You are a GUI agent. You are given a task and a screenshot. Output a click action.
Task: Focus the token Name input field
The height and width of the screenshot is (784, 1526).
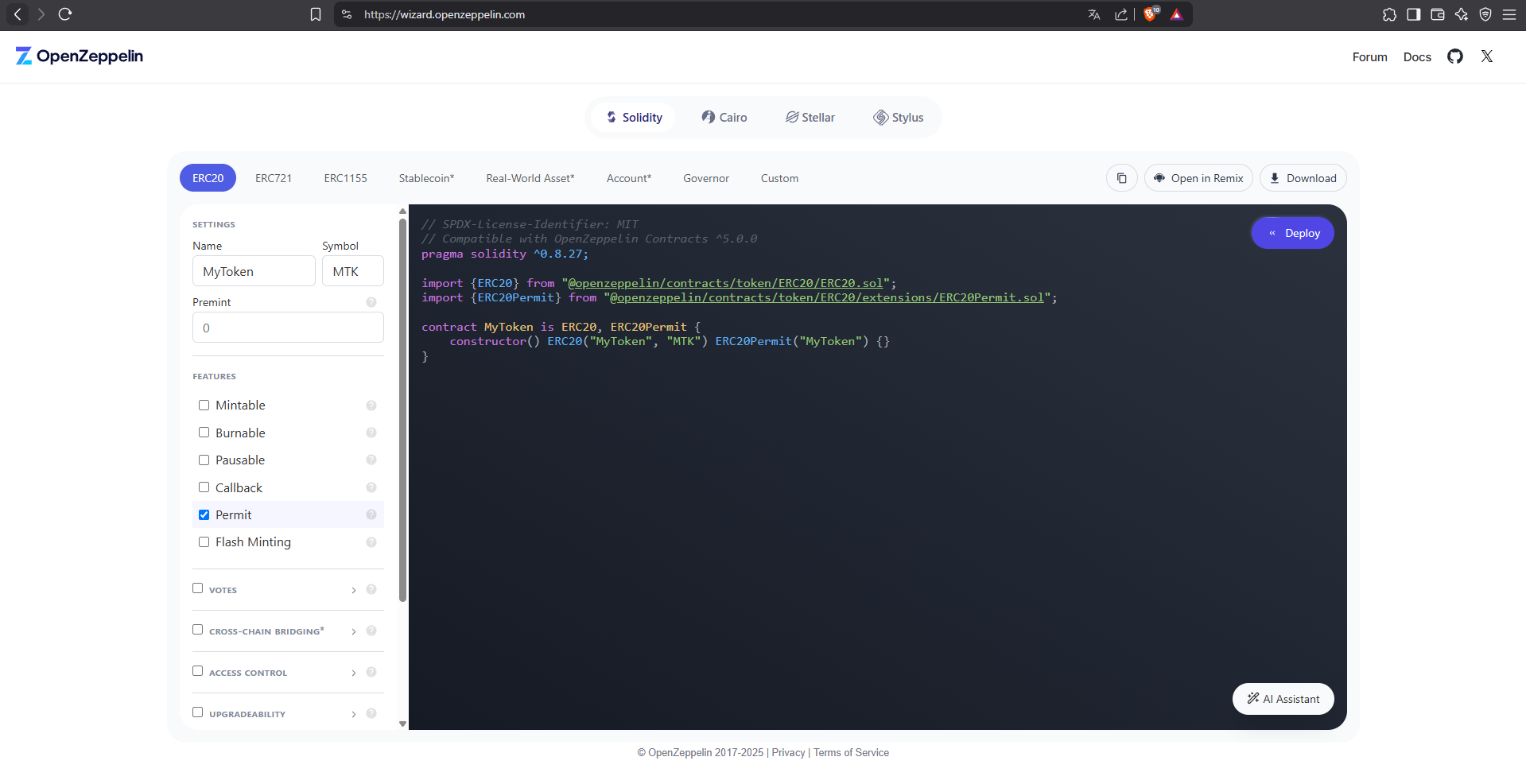tap(254, 271)
